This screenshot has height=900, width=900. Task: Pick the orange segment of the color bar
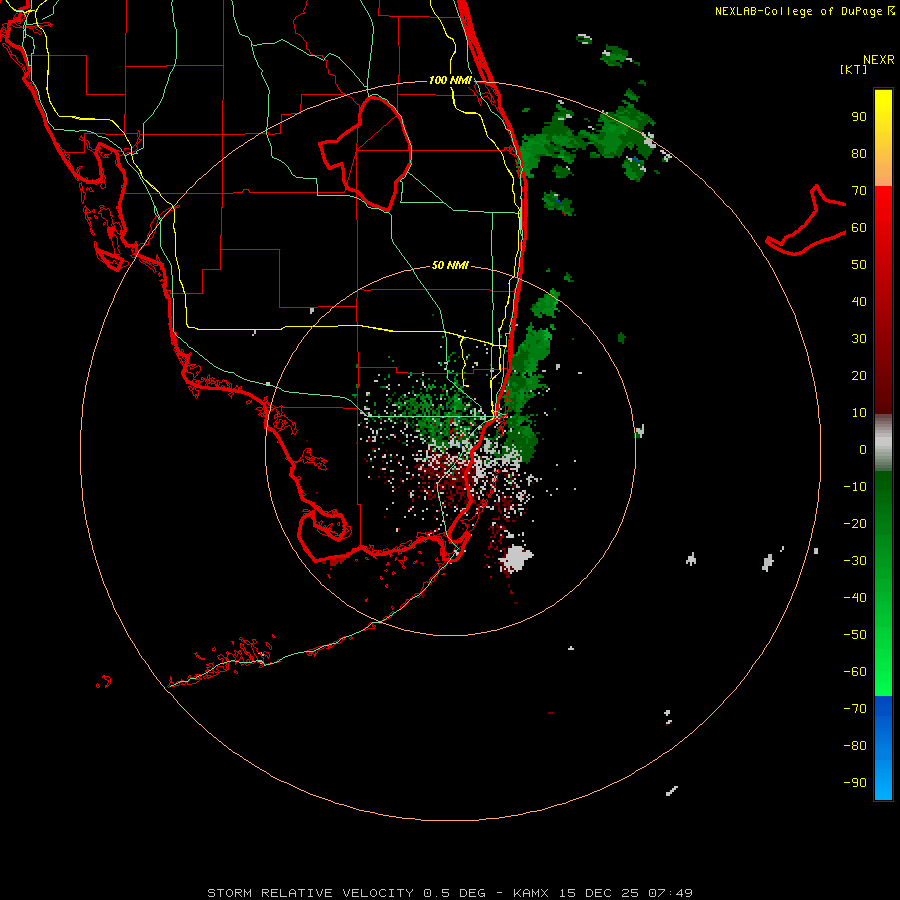(x=883, y=167)
